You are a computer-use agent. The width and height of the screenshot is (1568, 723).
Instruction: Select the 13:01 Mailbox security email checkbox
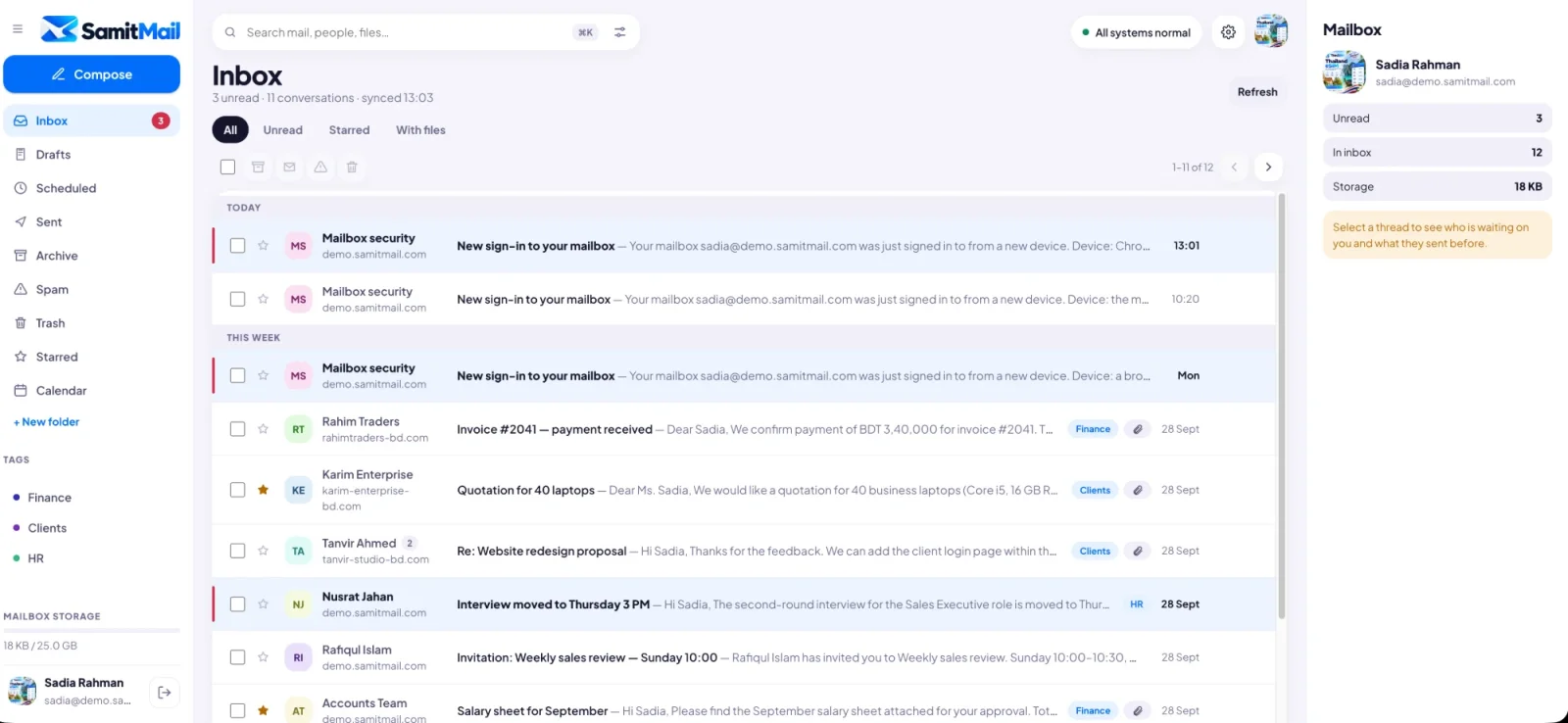[237, 246]
